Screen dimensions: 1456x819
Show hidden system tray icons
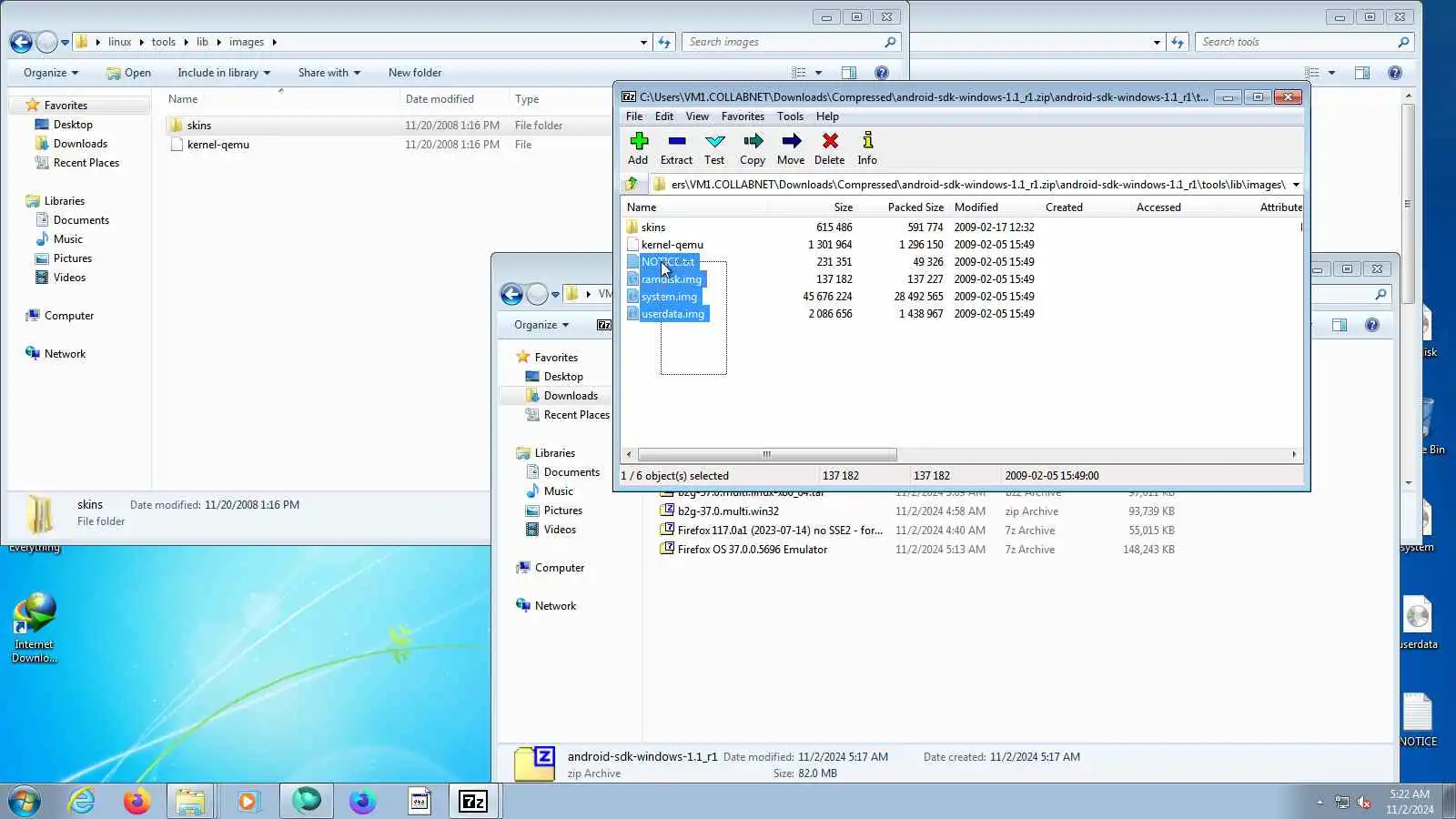click(x=1319, y=802)
